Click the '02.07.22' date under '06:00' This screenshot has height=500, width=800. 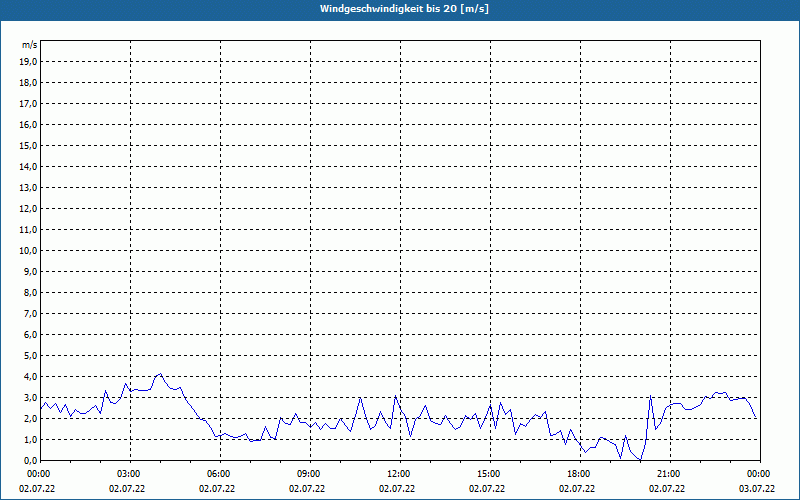click(x=217, y=489)
